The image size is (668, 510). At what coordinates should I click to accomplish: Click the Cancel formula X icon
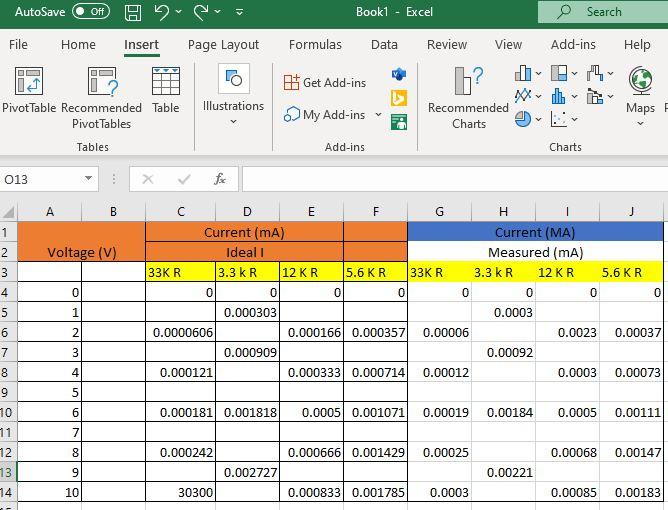[148, 179]
